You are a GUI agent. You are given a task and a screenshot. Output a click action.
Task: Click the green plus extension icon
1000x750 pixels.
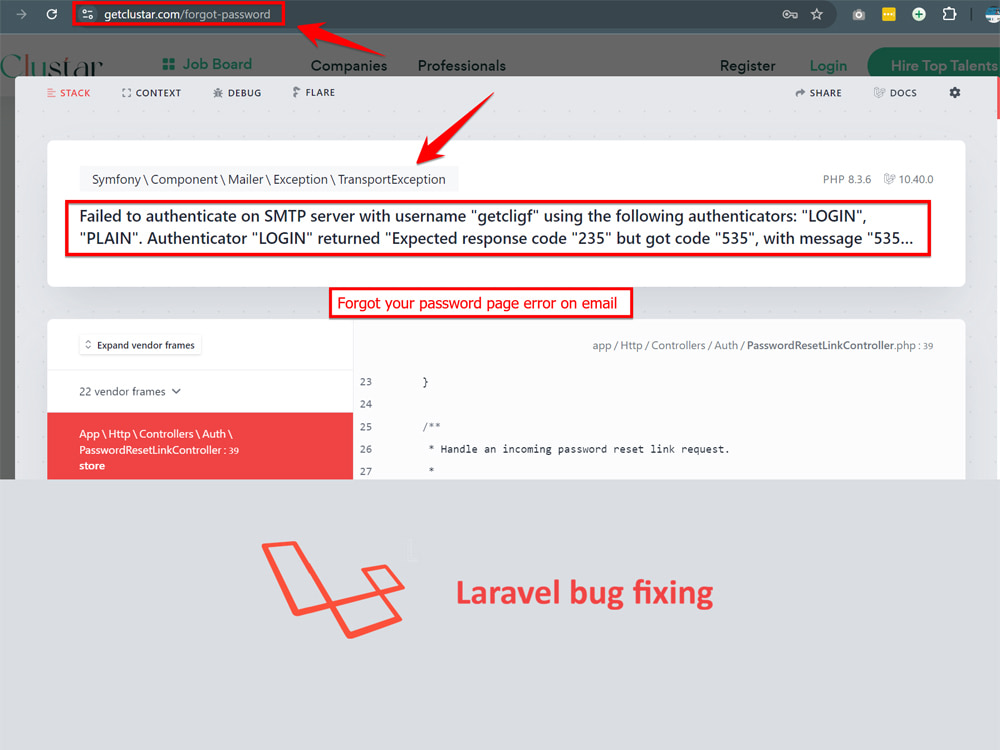point(918,14)
